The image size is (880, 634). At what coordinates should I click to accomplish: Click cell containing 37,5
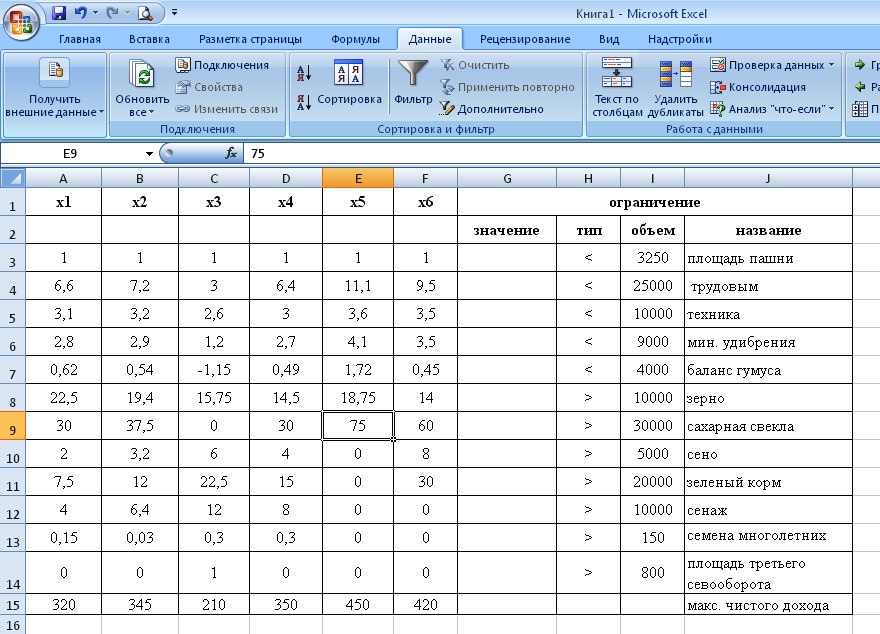tap(140, 426)
